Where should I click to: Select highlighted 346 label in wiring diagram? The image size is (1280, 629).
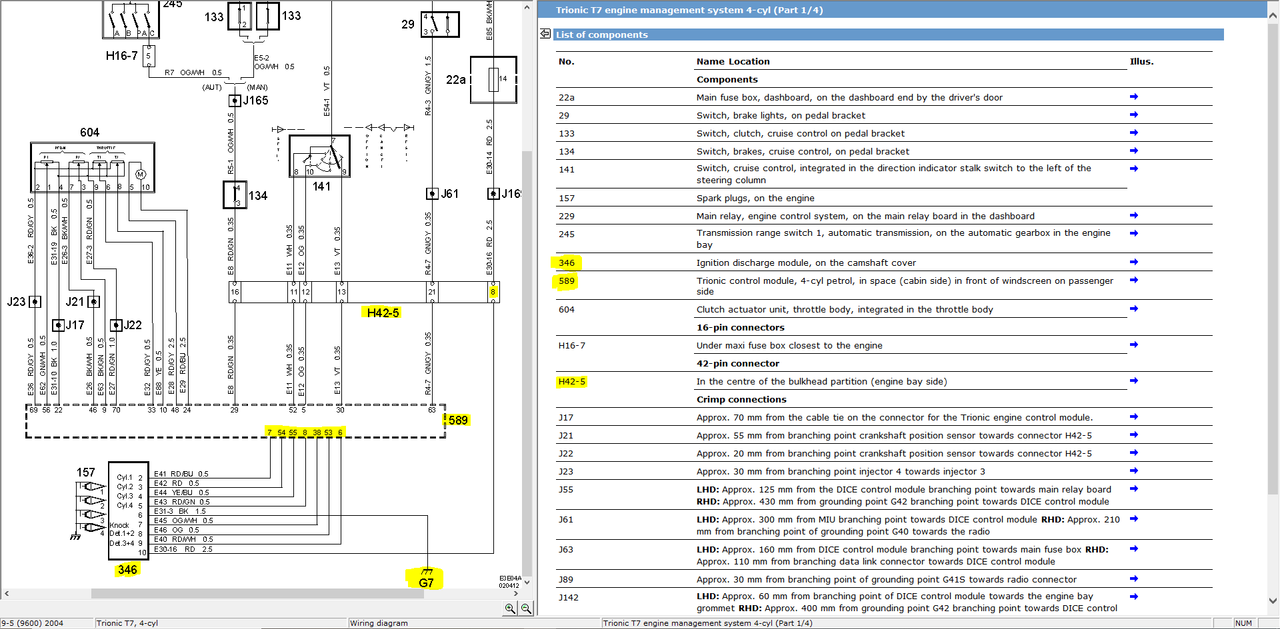(126, 569)
